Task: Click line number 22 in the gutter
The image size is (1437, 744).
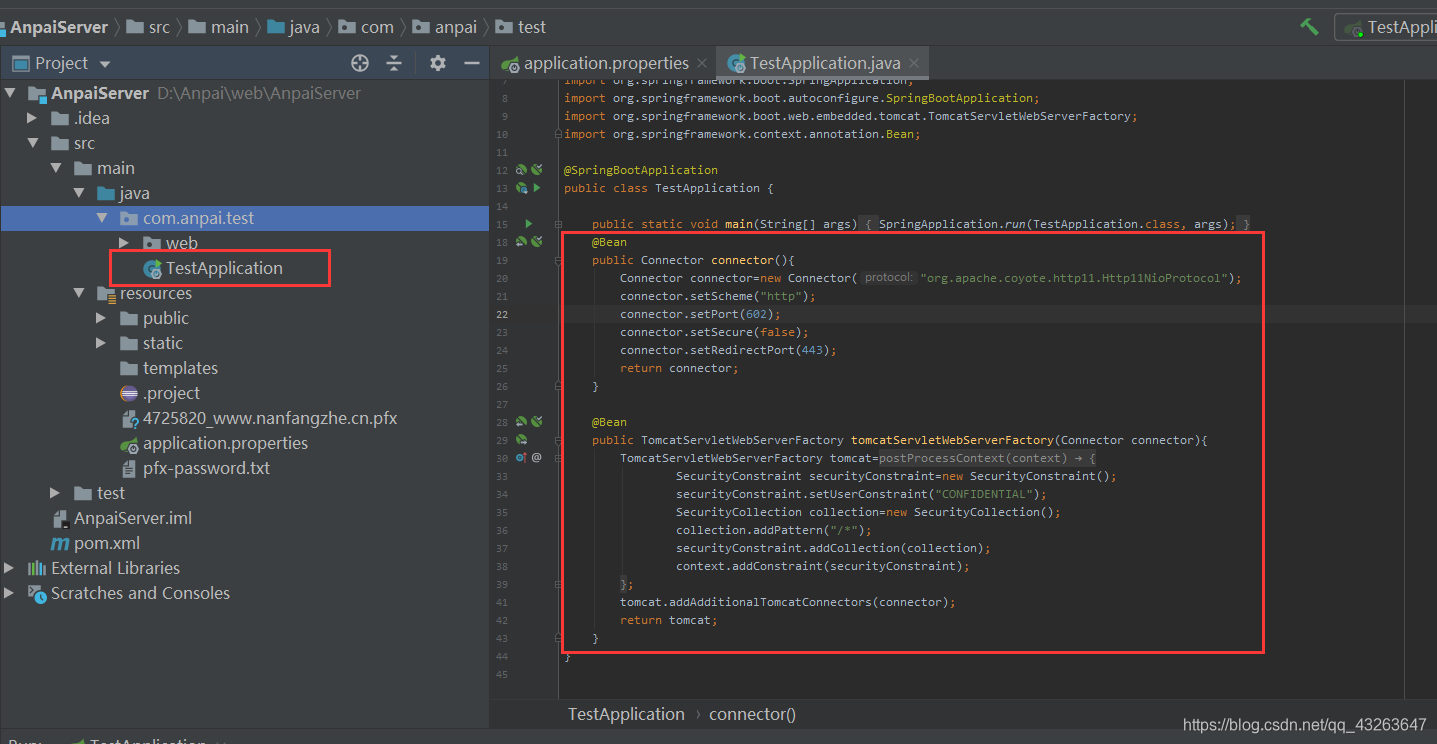Action: pos(502,314)
